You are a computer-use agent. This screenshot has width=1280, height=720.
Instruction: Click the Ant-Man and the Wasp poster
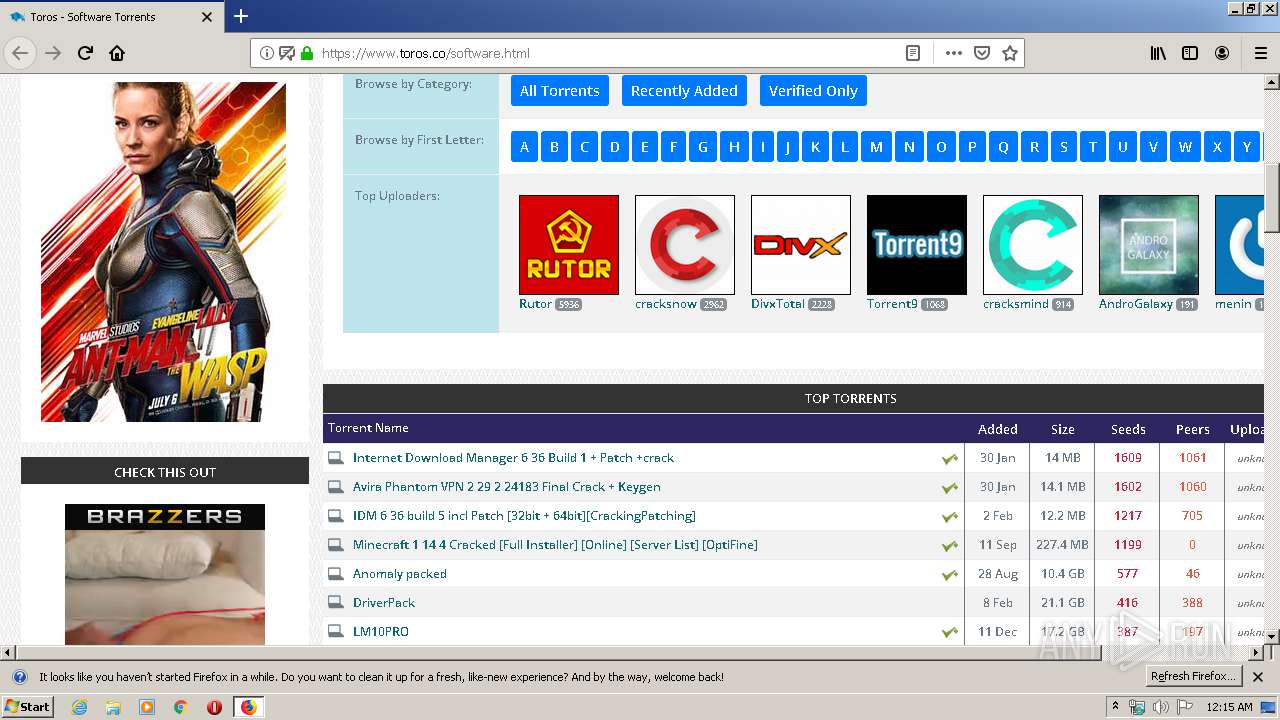coord(164,252)
